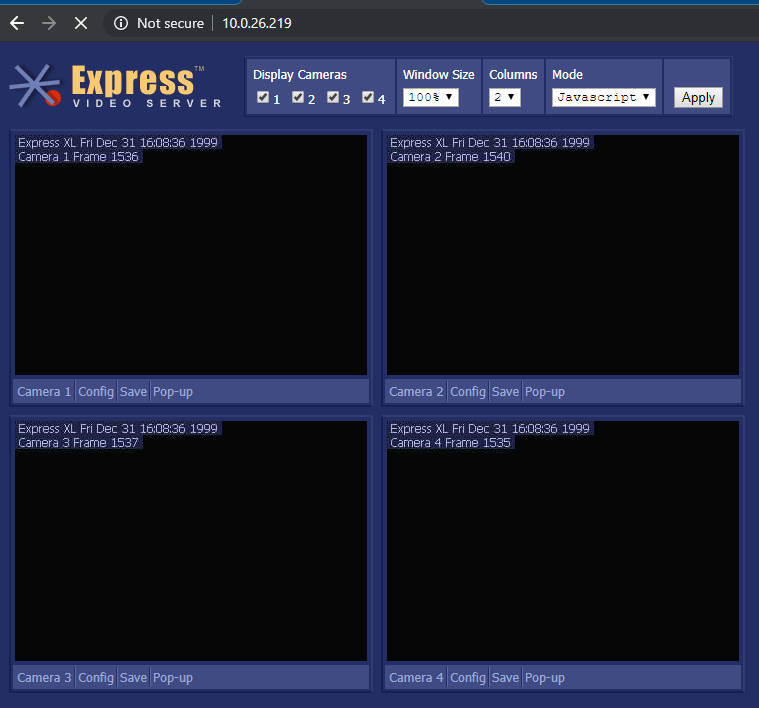Screen dimensions: 759x708
Task: Click the Camera 3 video feed
Action: click(x=191, y=541)
